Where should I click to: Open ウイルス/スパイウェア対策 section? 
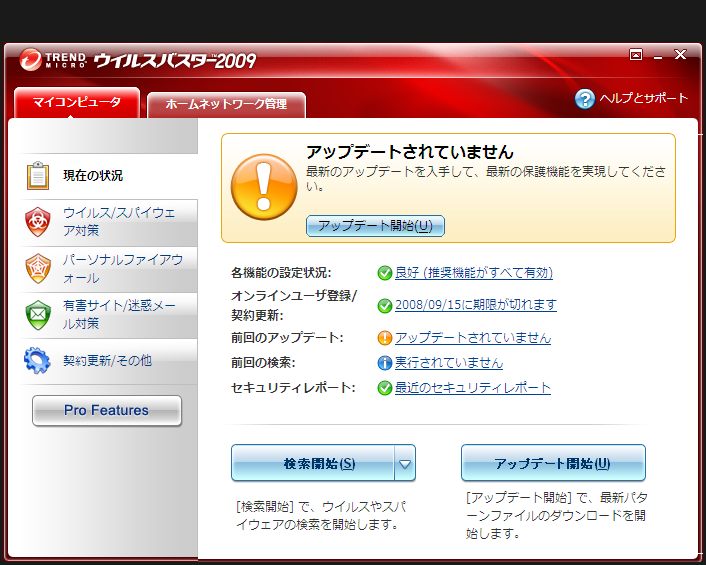click(109, 222)
